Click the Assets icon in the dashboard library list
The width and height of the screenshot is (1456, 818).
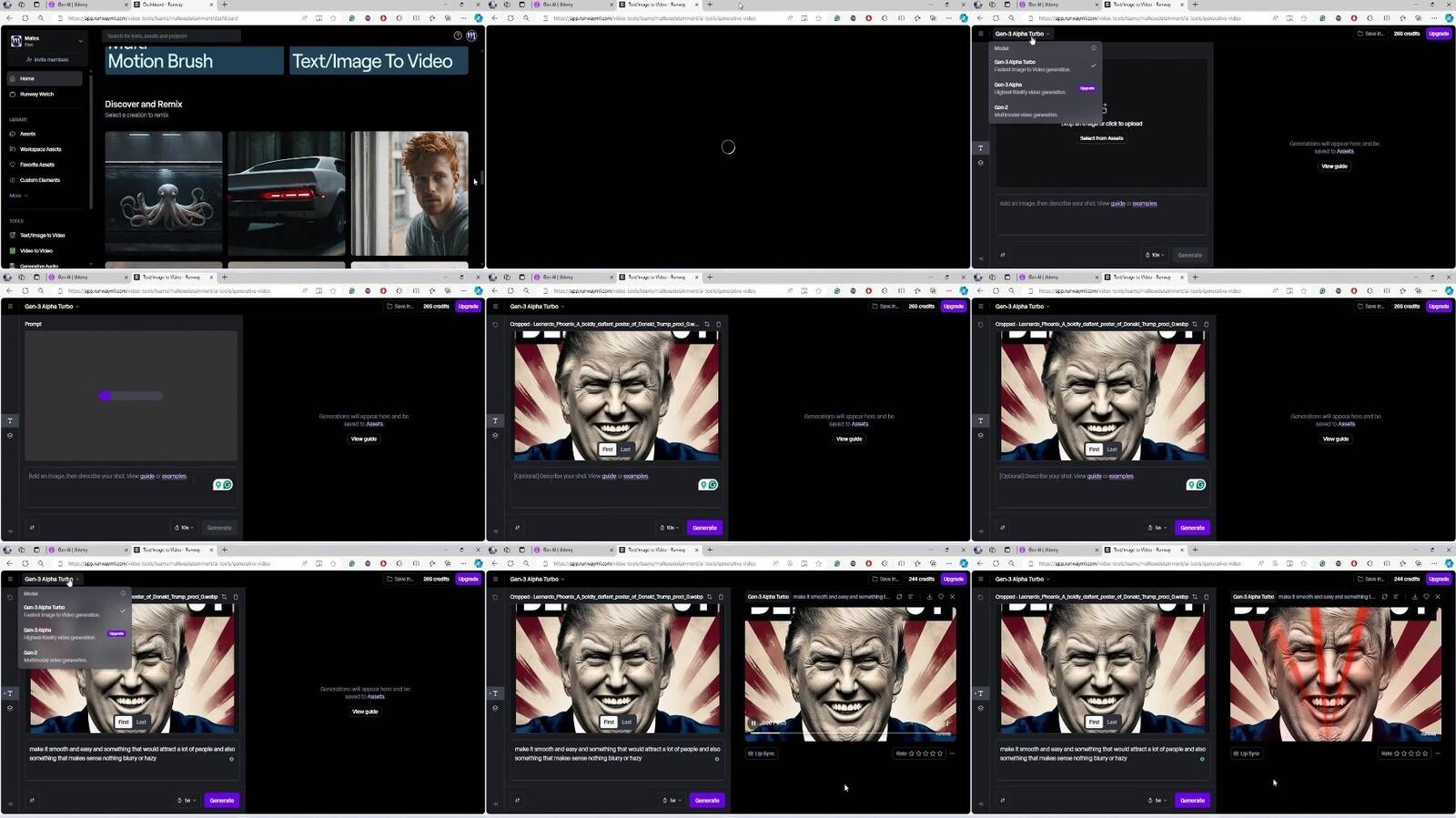pyautogui.click(x=12, y=134)
